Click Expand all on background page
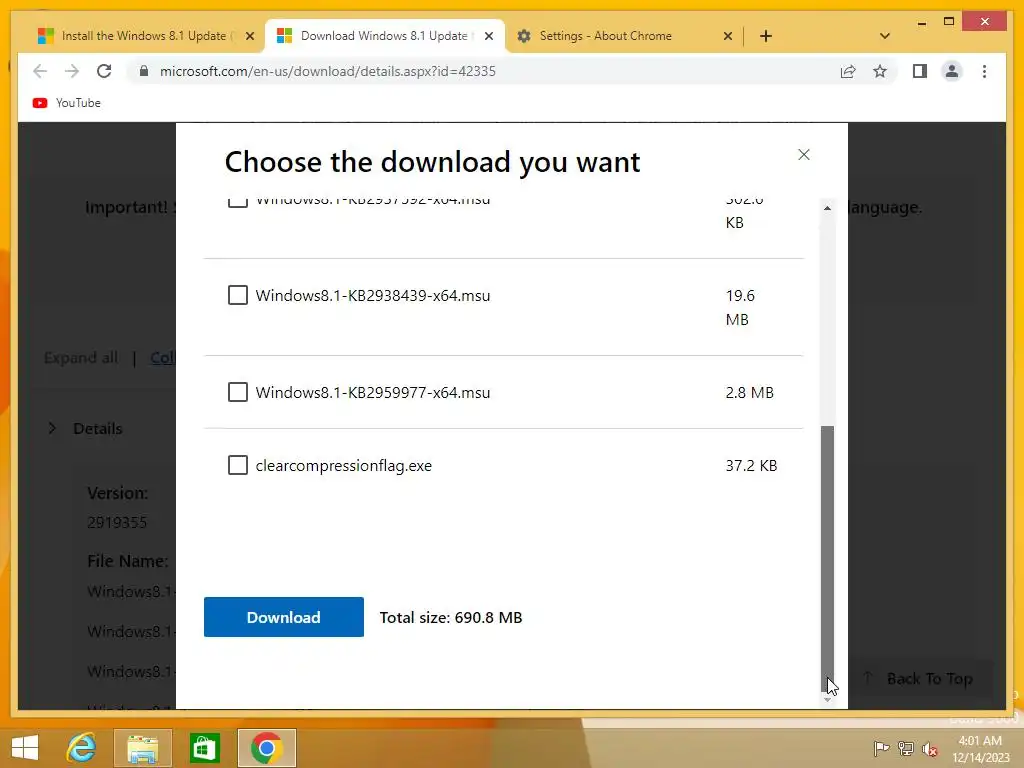The image size is (1024, 768). [x=81, y=358]
